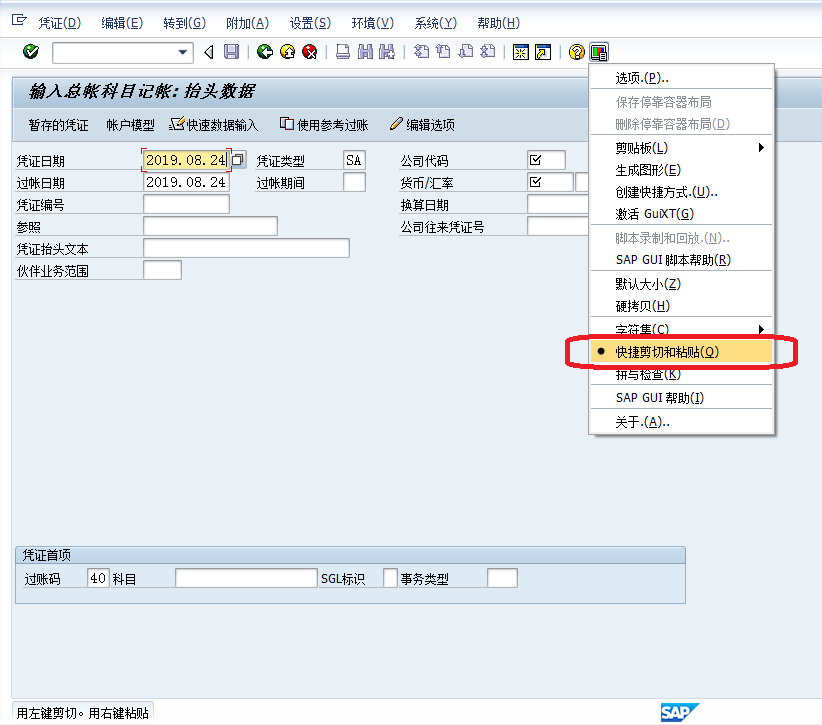The width and height of the screenshot is (822, 725).
Task: Click the Generate Shortcut icon
Action: coord(543,52)
